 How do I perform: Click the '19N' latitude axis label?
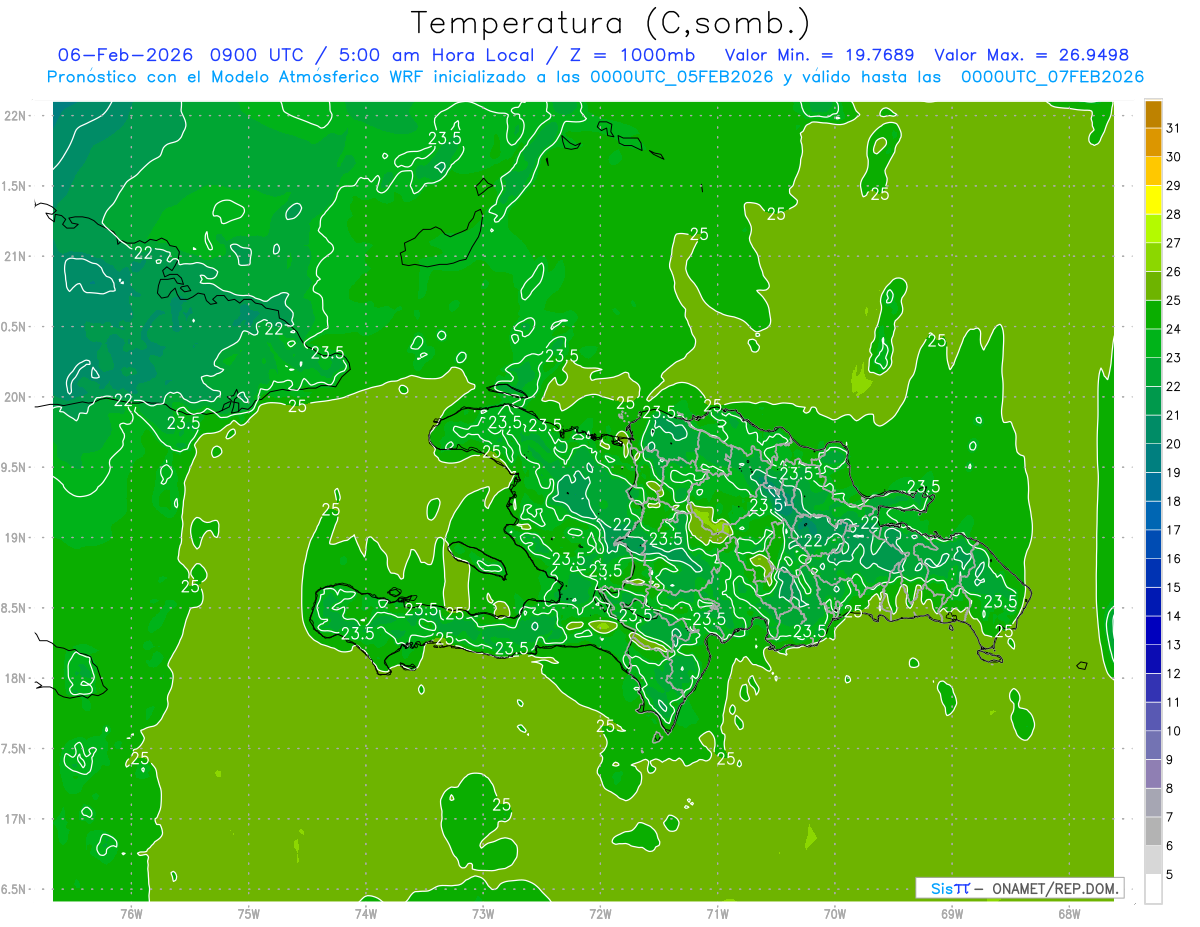(15, 538)
